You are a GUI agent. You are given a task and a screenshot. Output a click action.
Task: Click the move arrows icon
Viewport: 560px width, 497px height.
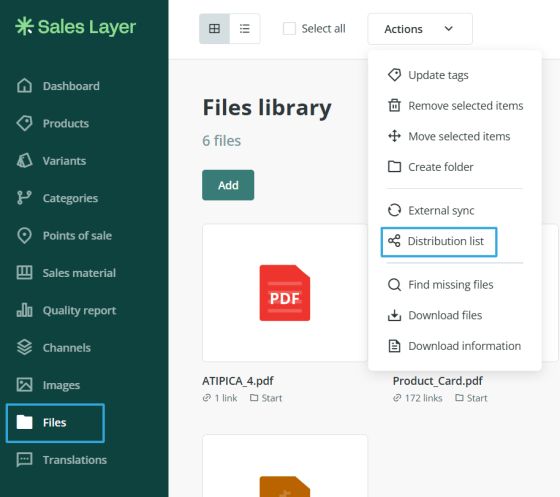[x=394, y=136]
